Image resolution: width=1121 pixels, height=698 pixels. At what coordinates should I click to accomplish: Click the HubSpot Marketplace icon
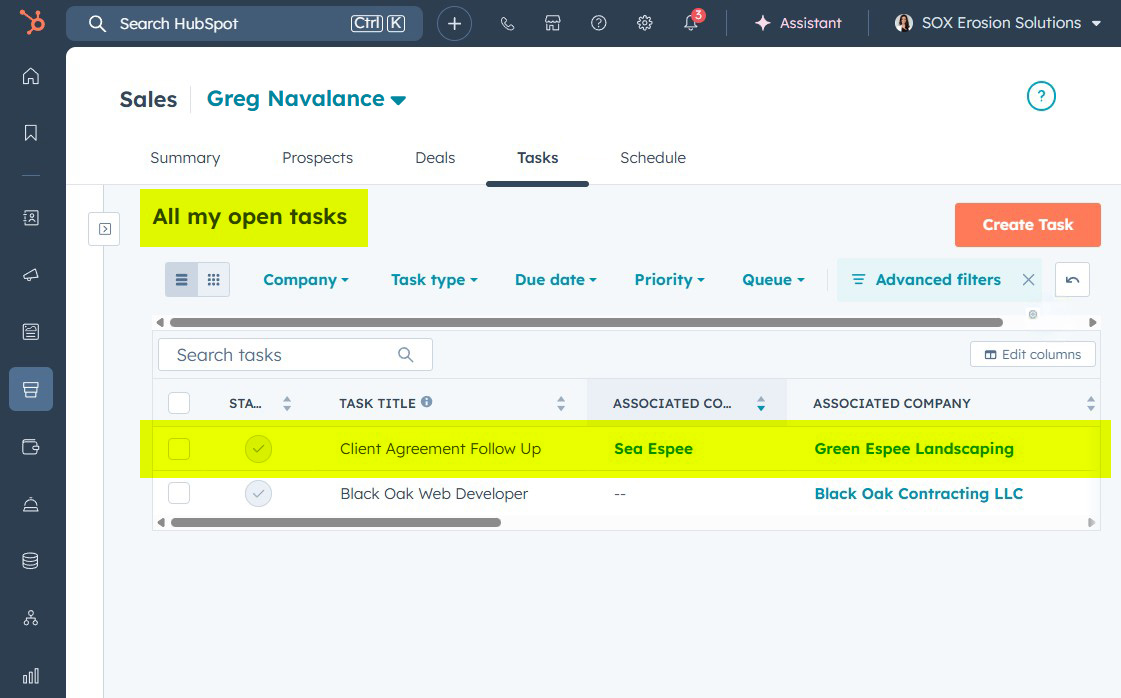tap(552, 23)
